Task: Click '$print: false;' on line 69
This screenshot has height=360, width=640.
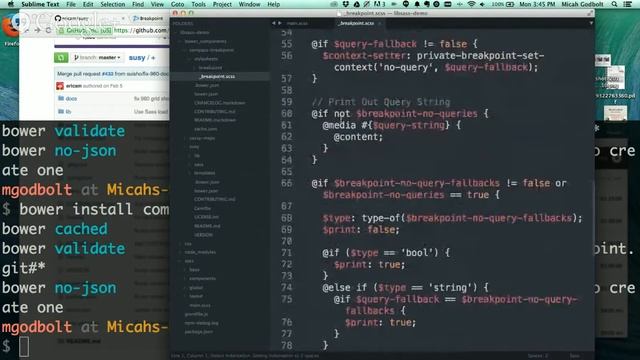Action: coord(361,230)
